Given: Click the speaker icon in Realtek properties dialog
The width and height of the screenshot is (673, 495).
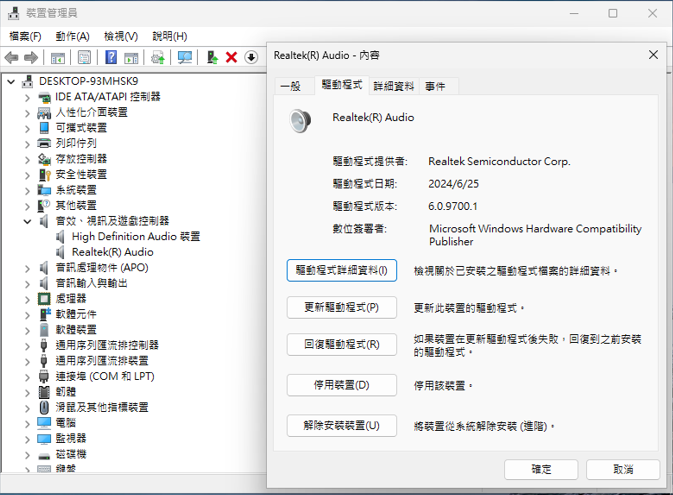Looking at the screenshot, I should point(300,121).
